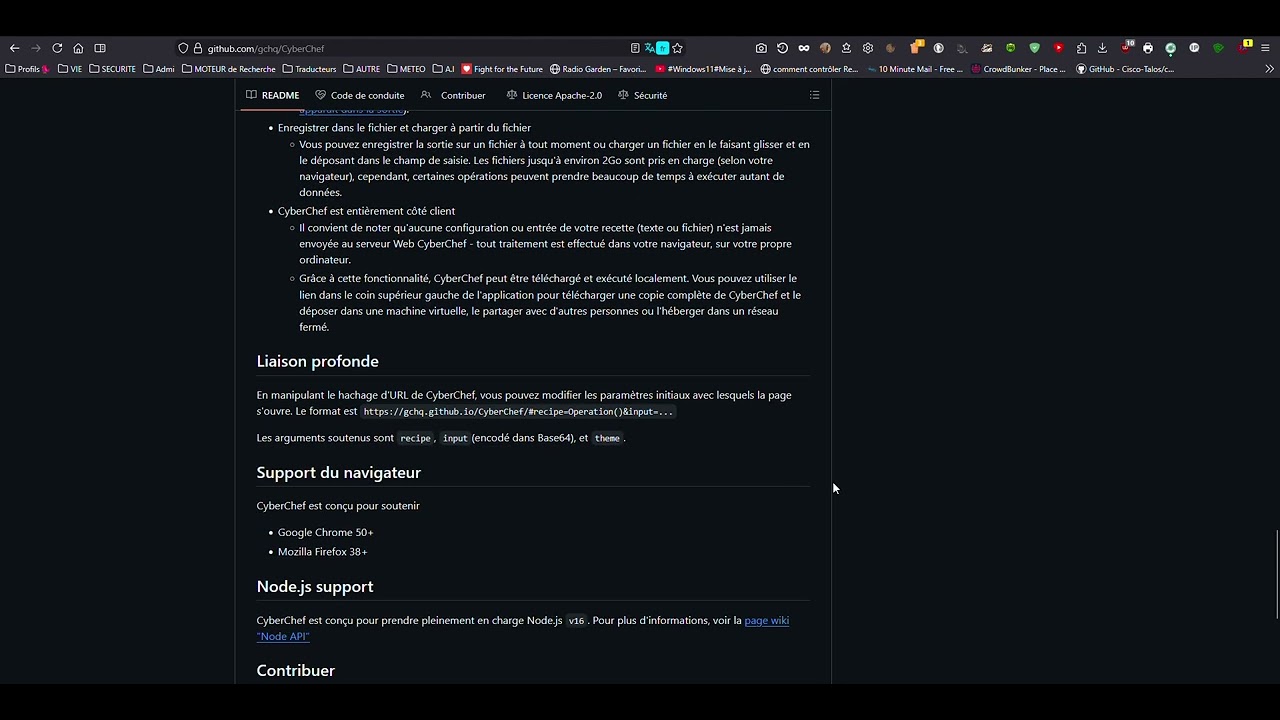Open tracking protection shield info
The height and width of the screenshot is (720, 1280).
(x=183, y=48)
